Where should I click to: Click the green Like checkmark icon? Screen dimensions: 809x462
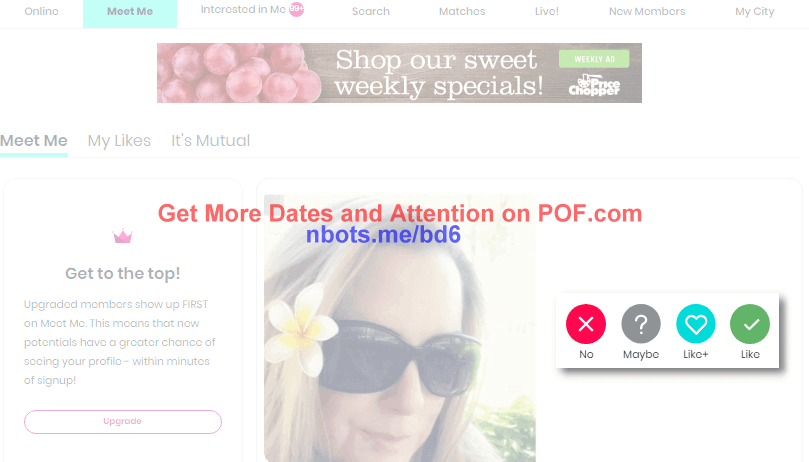(x=750, y=324)
